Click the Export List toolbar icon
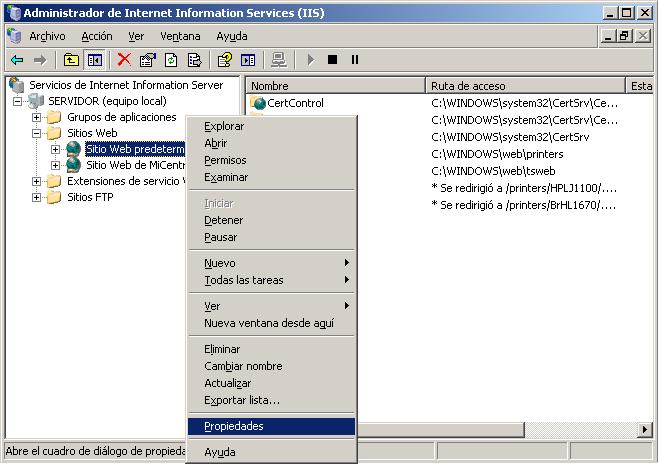Image resolution: width=658 pixels, height=464 pixels. [x=194, y=60]
